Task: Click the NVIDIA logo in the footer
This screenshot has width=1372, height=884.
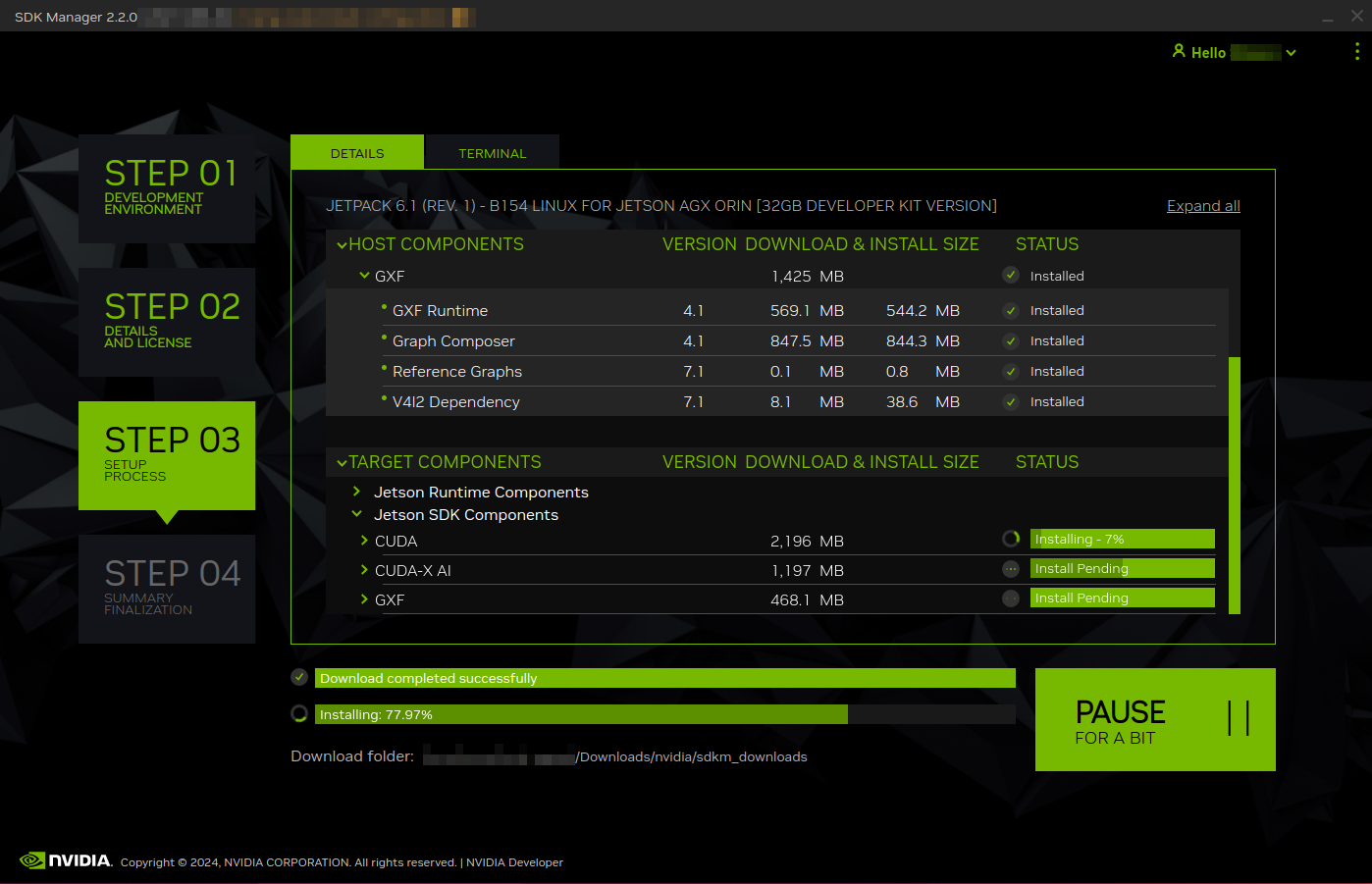Action: pyautogui.click(x=66, y=860)
